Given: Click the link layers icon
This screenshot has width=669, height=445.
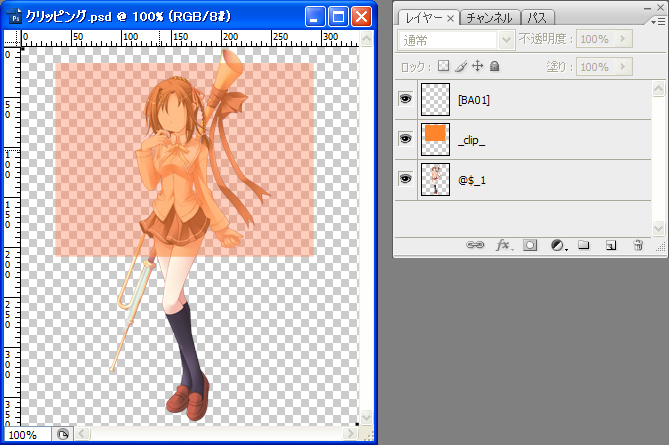Looking at the screenshot, I should [475, 245].
